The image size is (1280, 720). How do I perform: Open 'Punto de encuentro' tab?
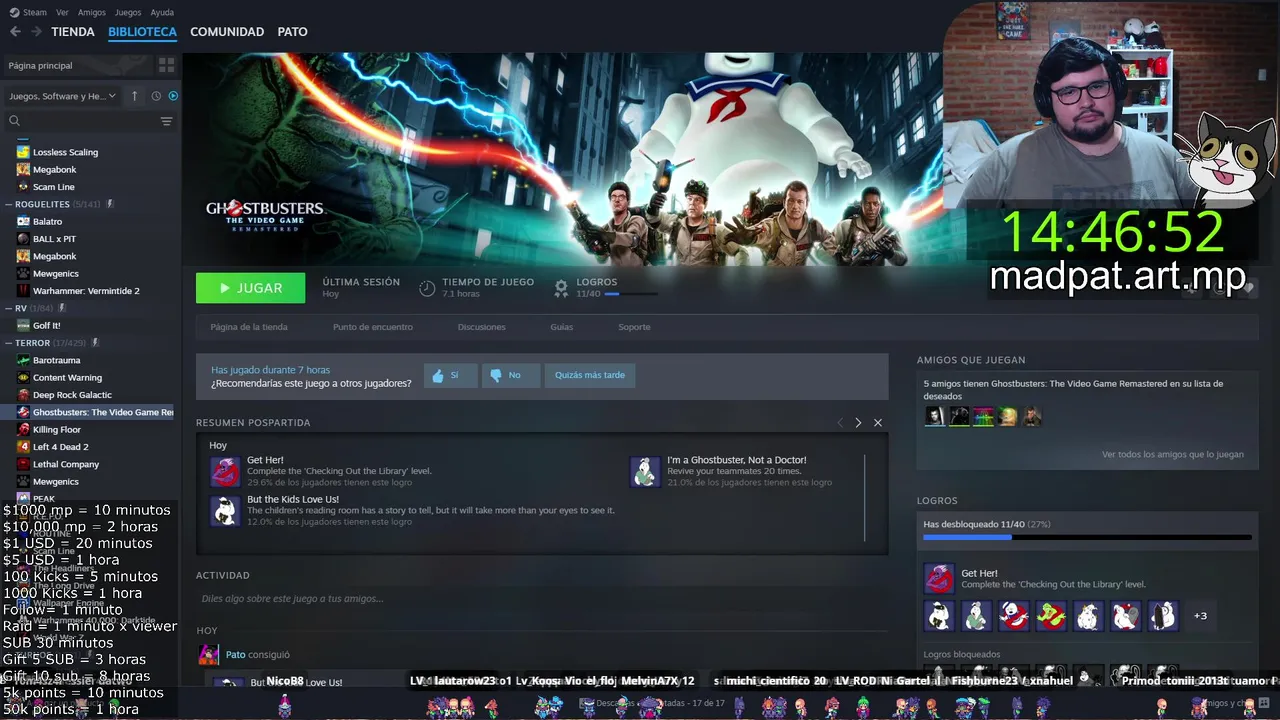(373, 327)
